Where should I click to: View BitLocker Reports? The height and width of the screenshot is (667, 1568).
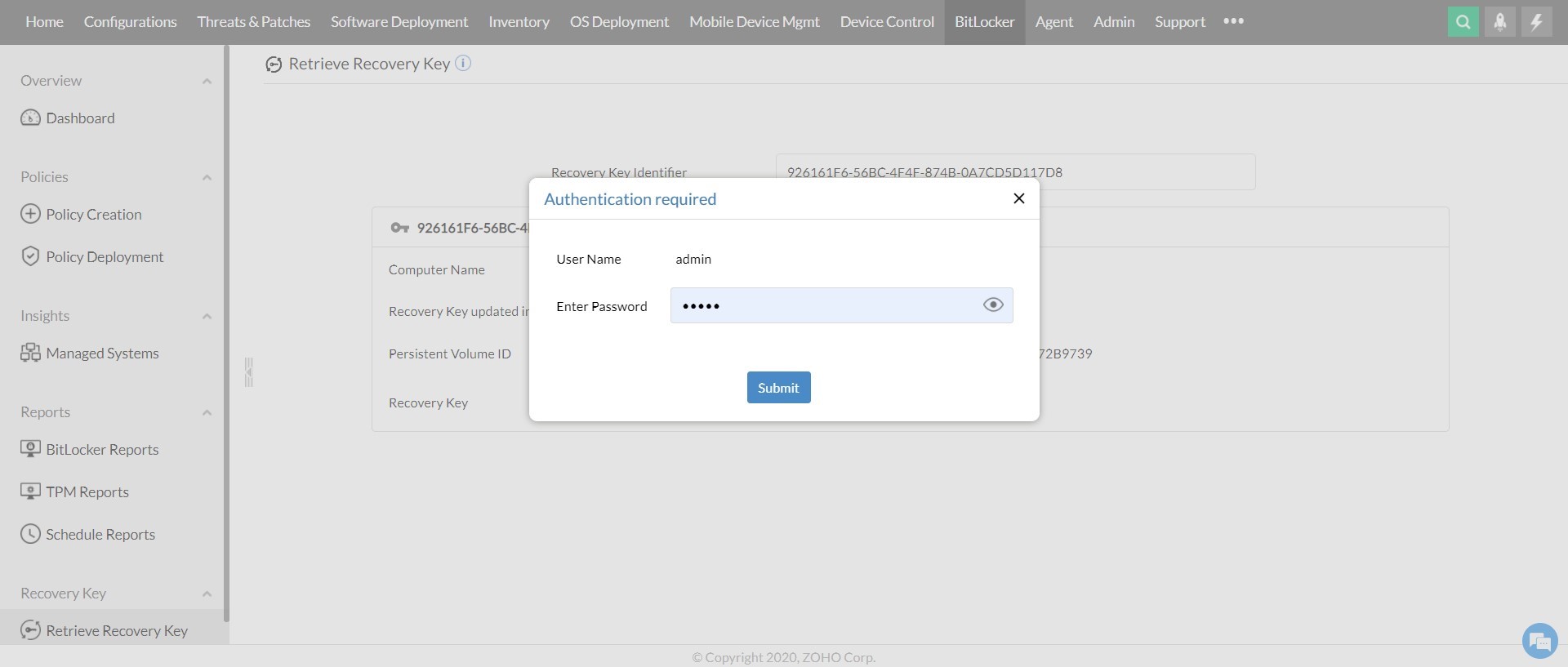coord(102,449)
